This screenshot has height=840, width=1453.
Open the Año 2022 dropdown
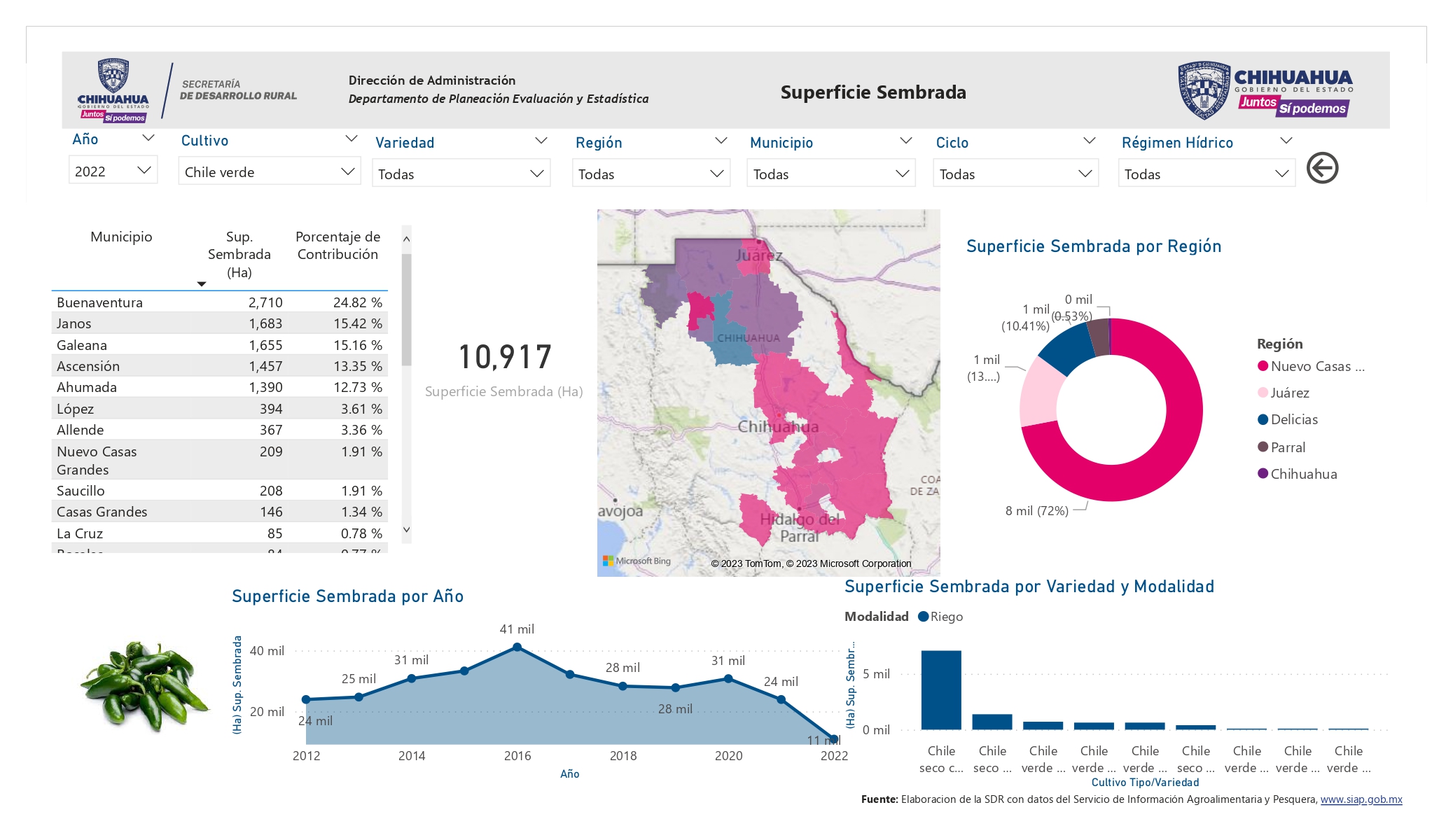[x=113, y=171]
